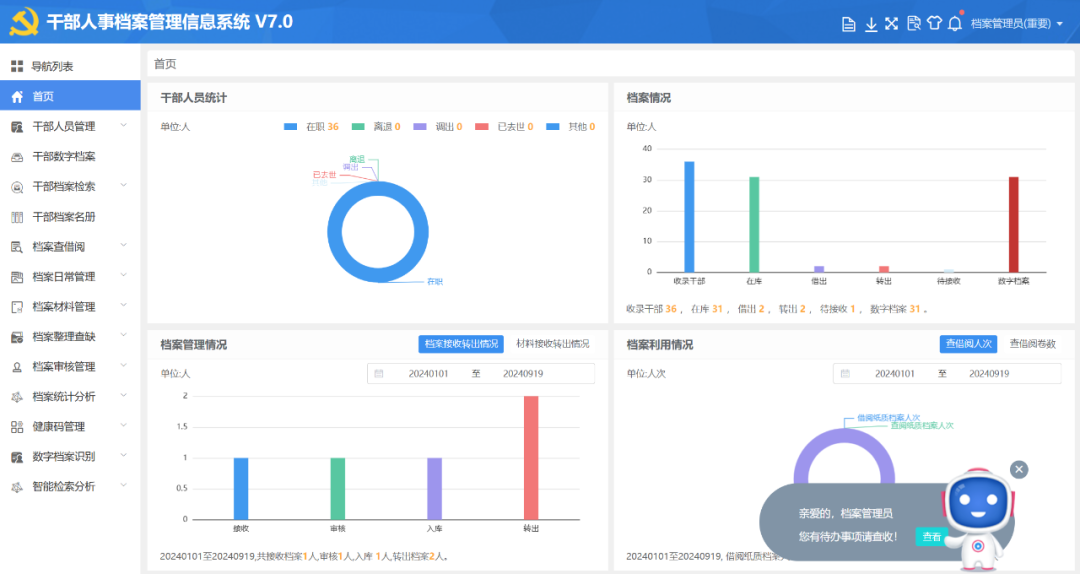
Task: Click the 导航列表 grid icon
Action: [x=17, y=67]
